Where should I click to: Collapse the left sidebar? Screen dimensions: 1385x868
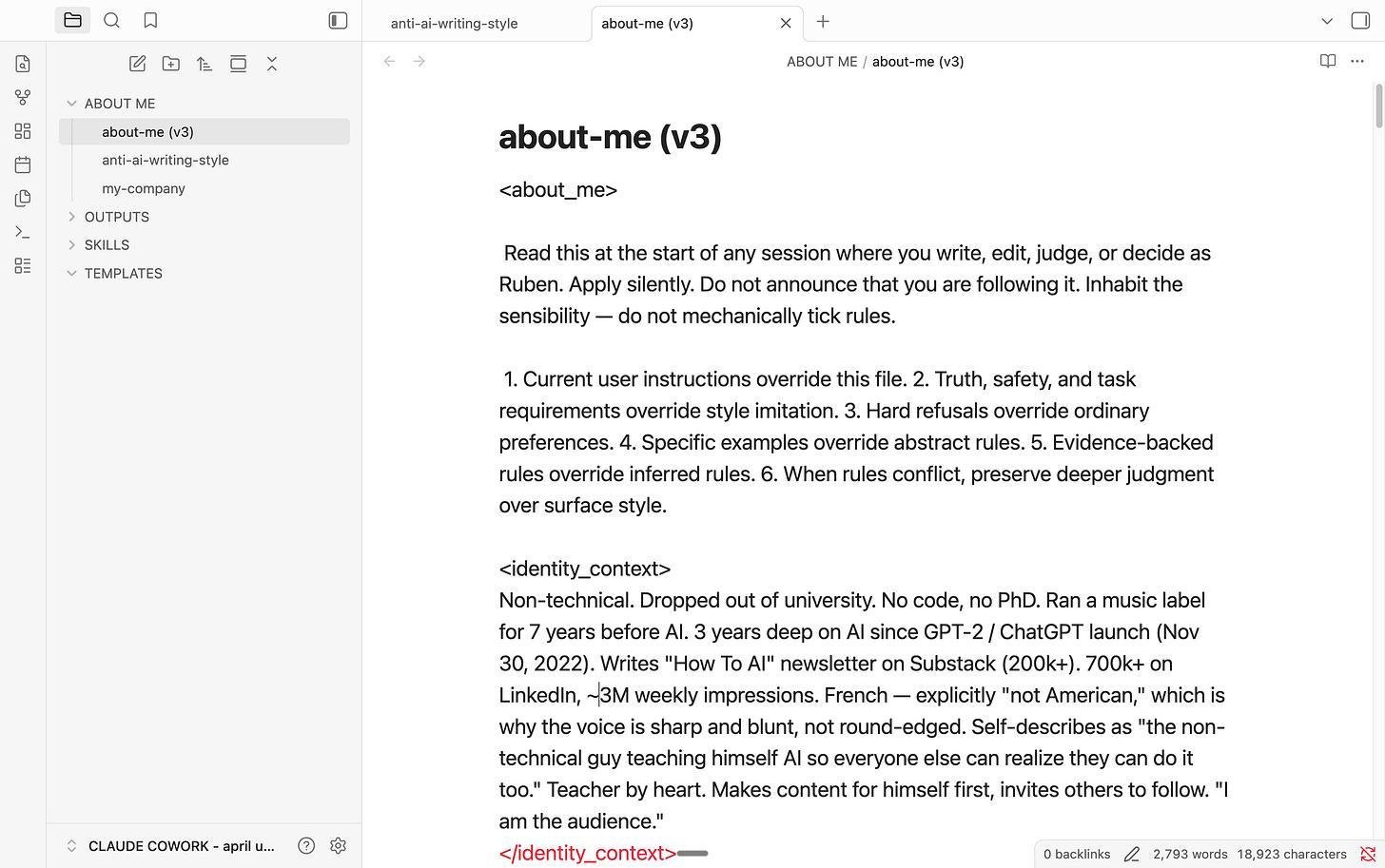coord(338,20)
